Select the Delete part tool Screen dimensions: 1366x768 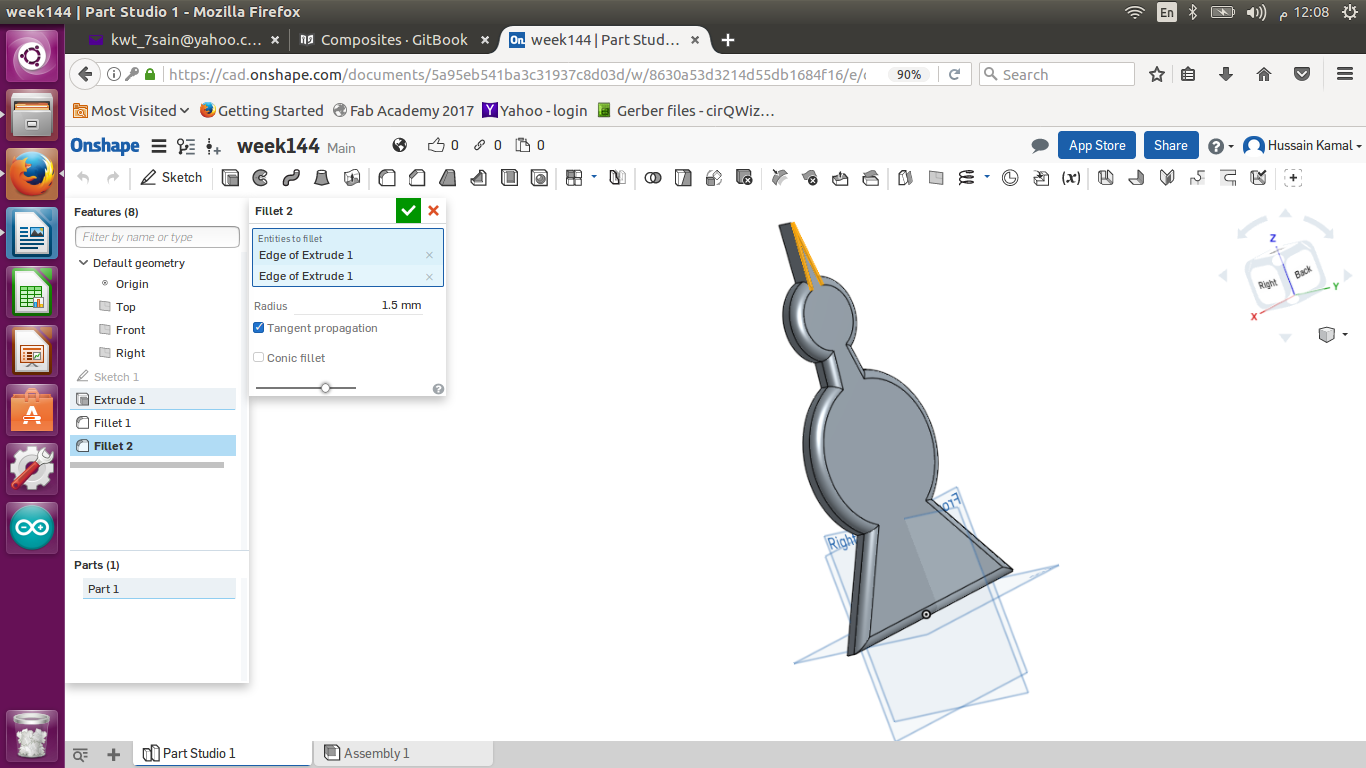click(744, 178)
